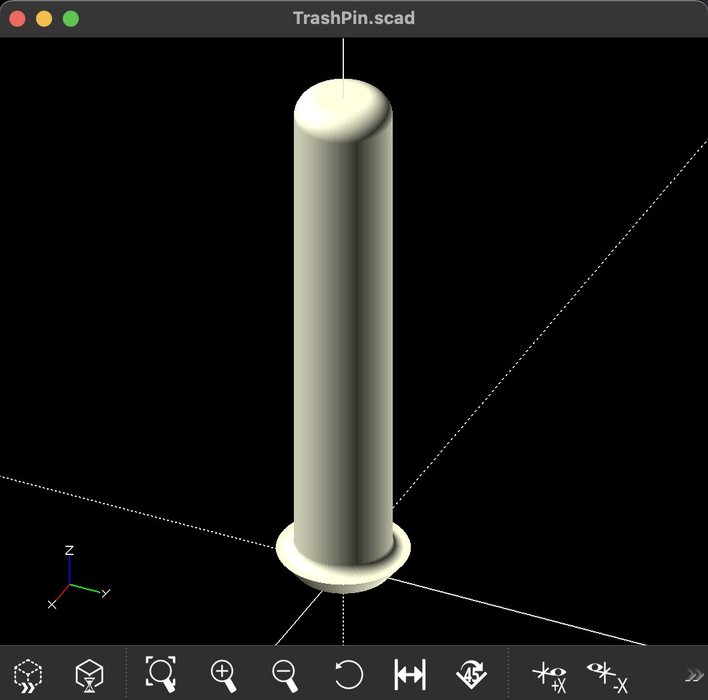The image size is (708, 700).
Task: Close the TrashPin.scad window
Action: coord(17,18)
